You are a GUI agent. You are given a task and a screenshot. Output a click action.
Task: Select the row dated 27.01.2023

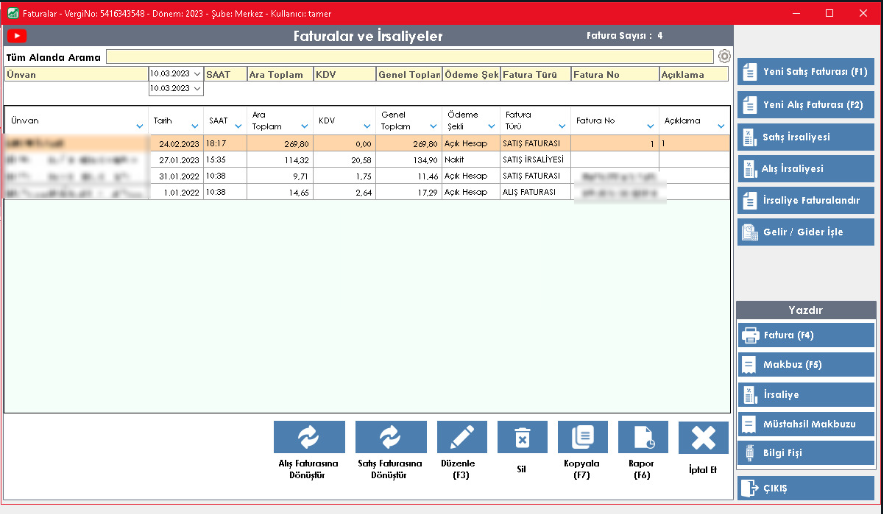[x=367, y=159]
